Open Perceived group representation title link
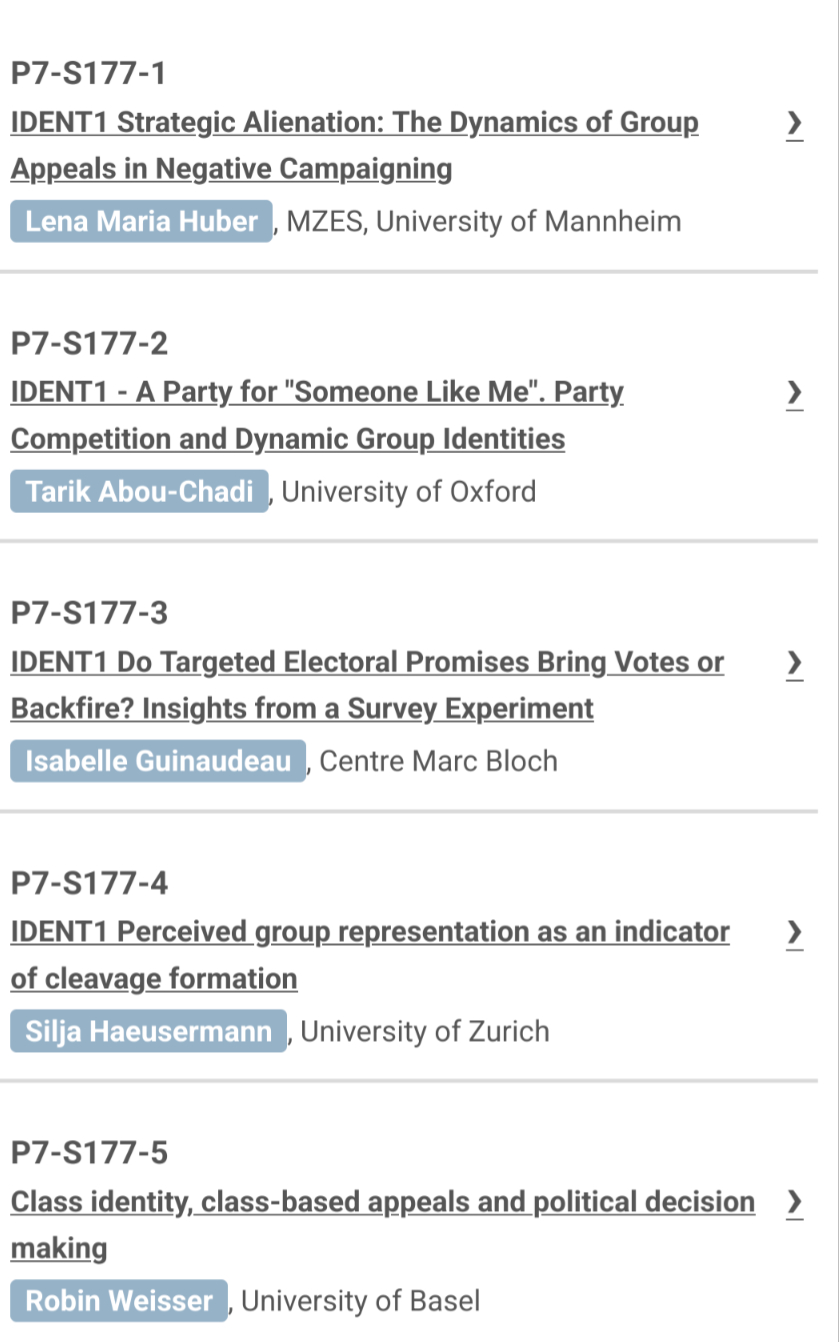The height and width of the screenshot is (1342, 839). click(x=370, y=933)
